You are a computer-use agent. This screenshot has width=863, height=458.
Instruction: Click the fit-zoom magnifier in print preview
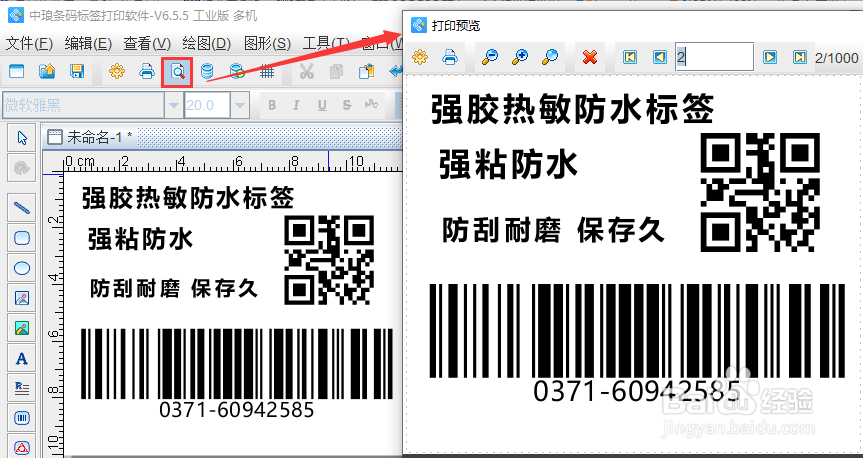coord(550,57)
